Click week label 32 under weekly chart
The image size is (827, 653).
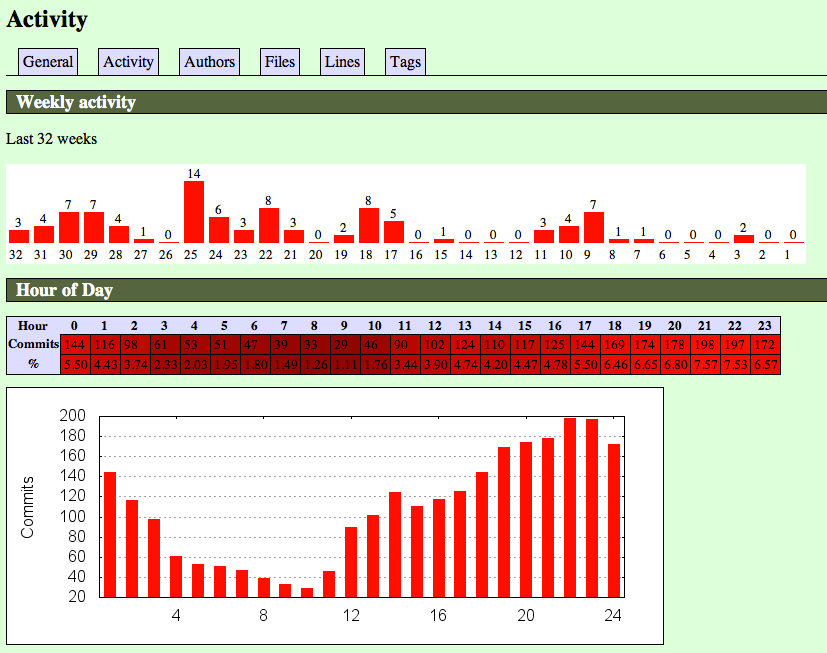pos(16,255)
